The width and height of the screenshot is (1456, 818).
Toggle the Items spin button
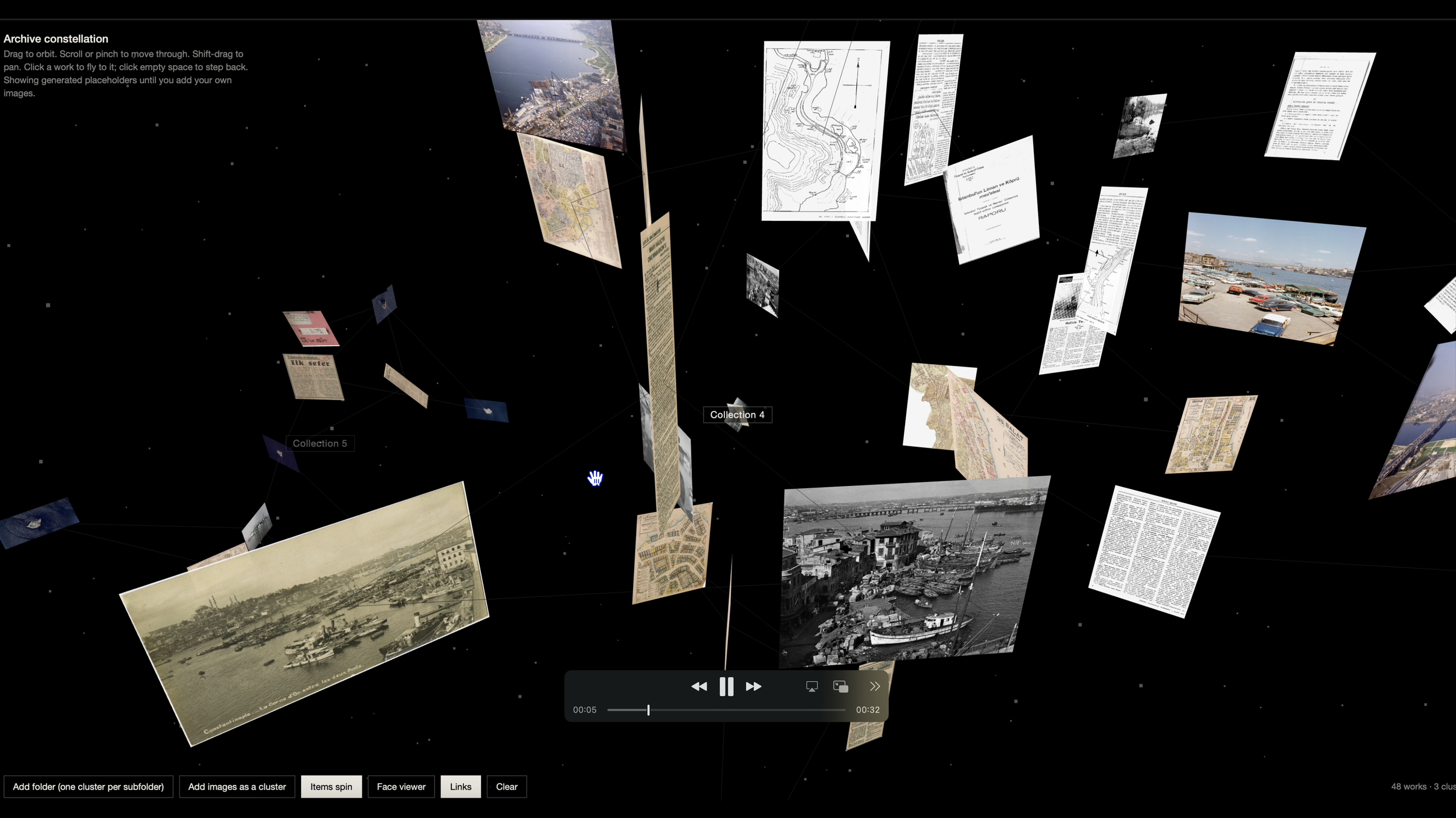click(331, 787)
